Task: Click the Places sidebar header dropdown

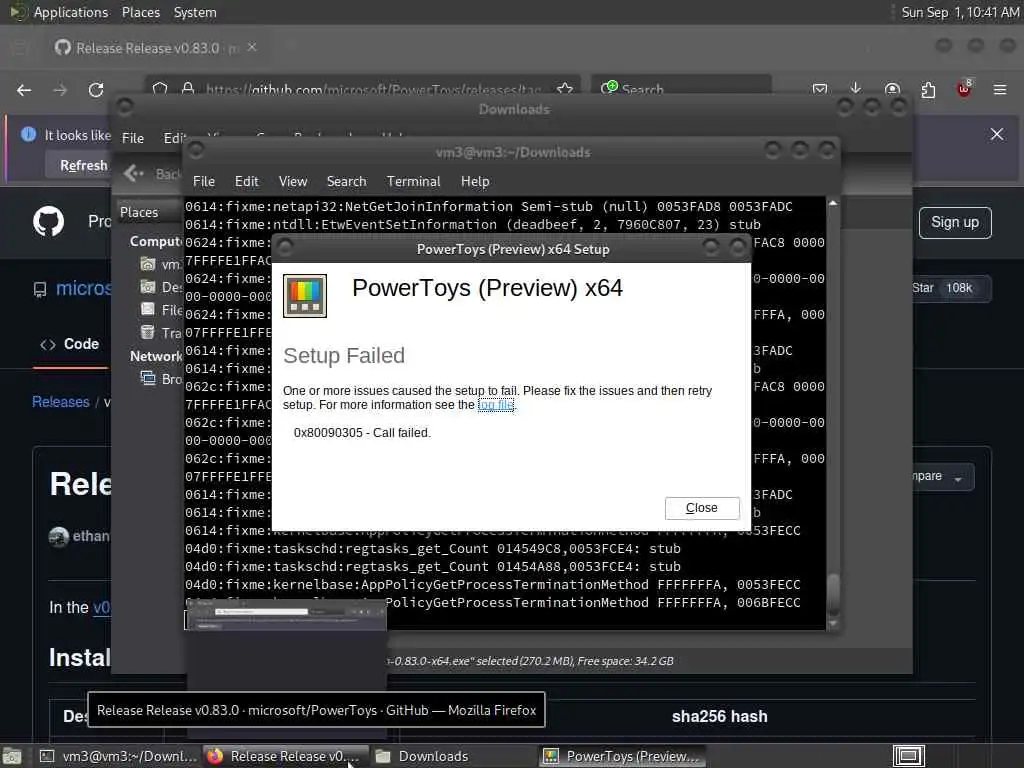Action: 149,212
